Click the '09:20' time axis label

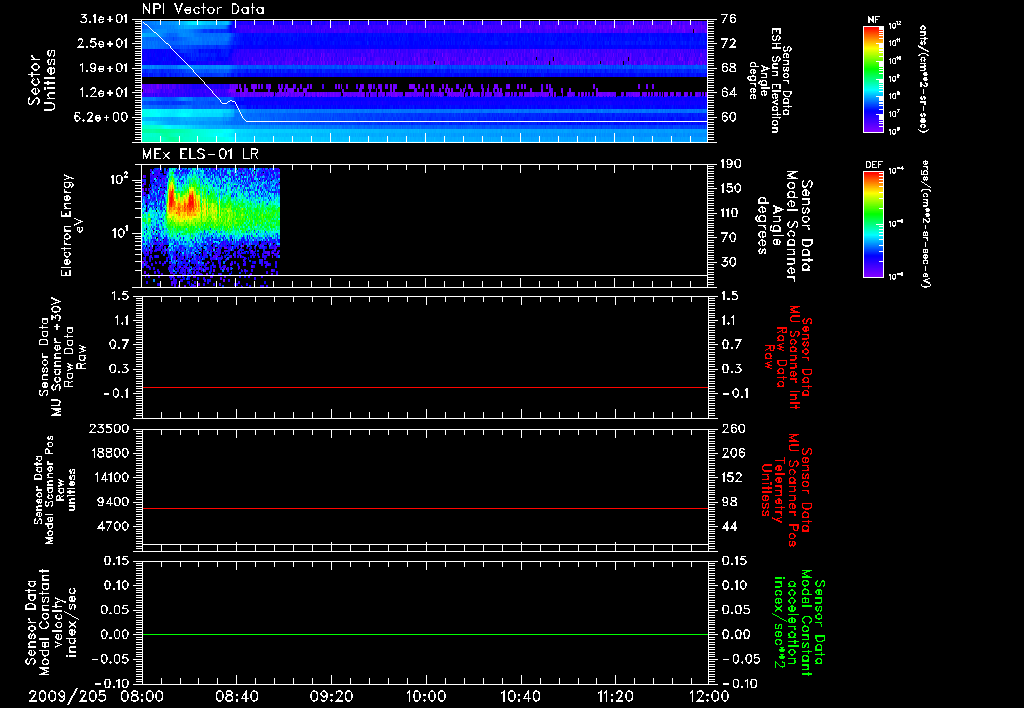point(331,696)
